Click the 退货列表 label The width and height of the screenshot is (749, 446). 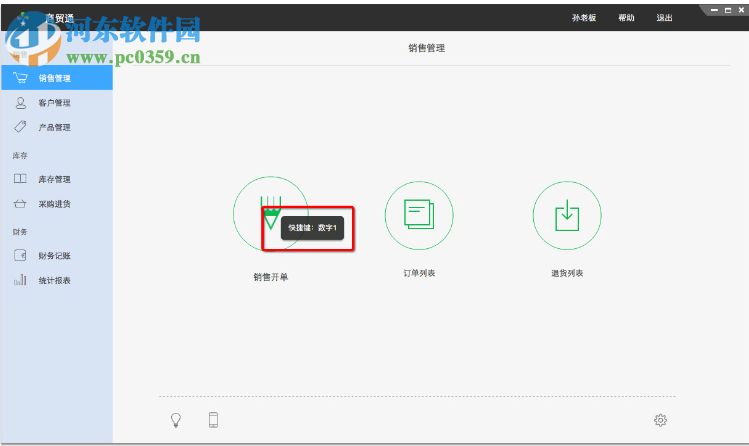(567, 273)
